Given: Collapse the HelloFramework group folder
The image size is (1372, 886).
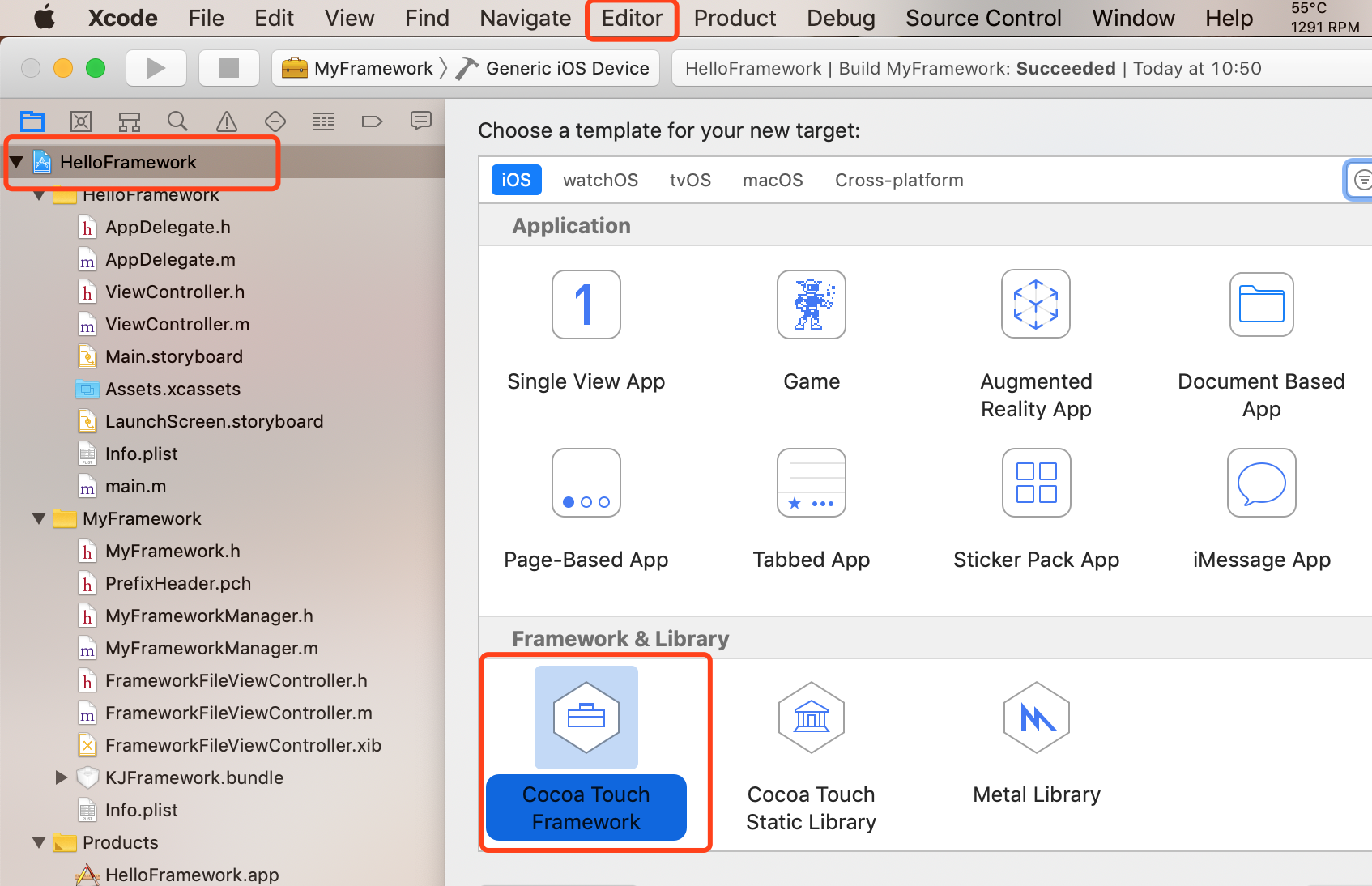Looking at the screenshot, I should coord(38,195).
